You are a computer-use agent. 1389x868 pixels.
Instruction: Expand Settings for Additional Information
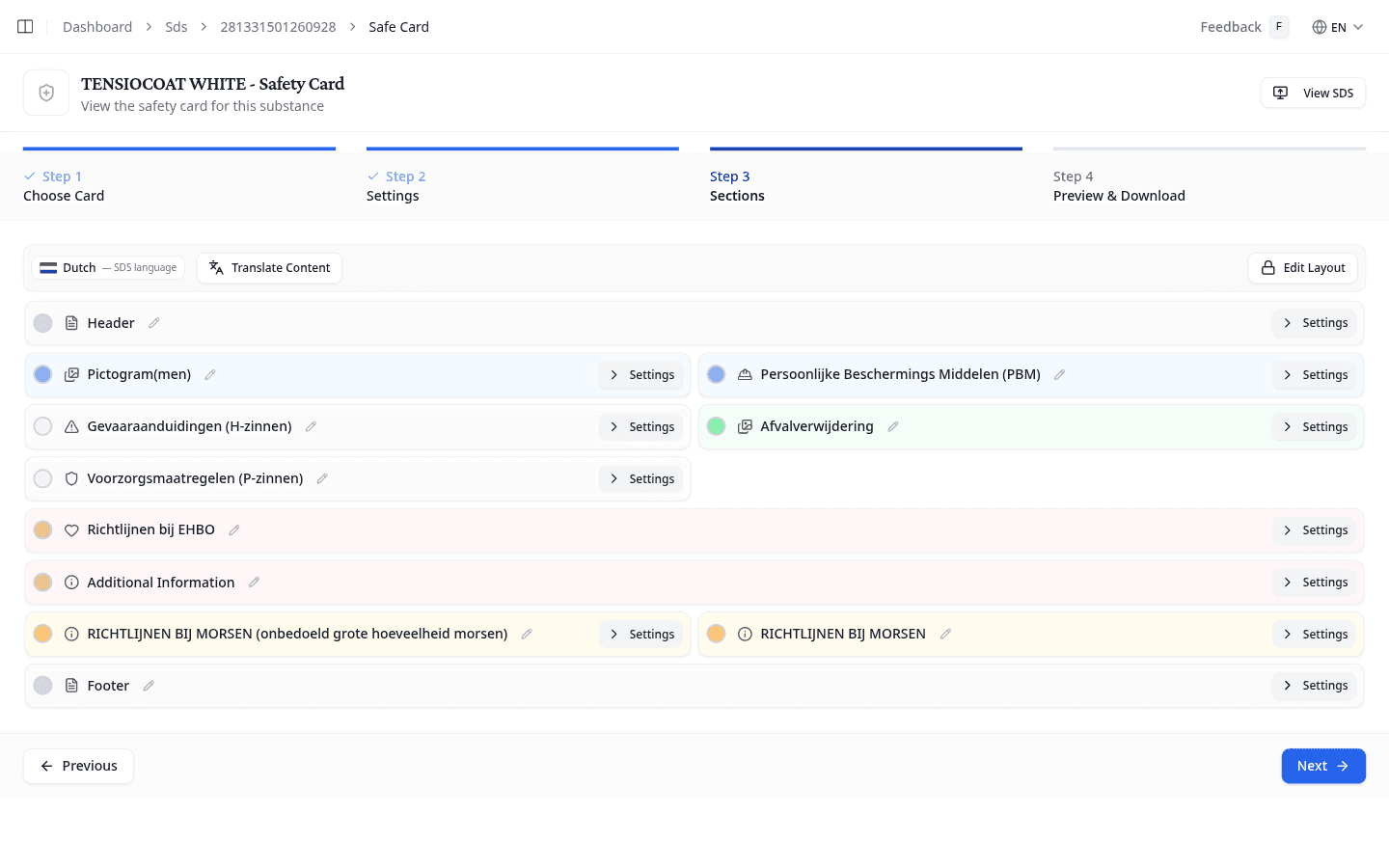[1314, 583]
